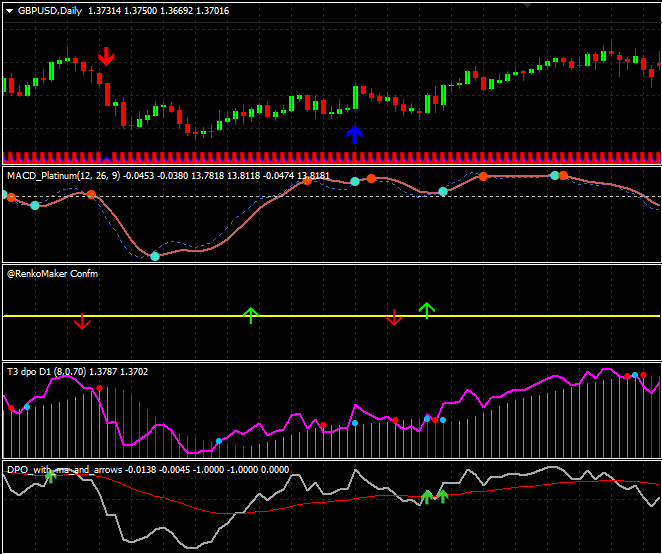
Task: Select the big blue buy arrow on price chart
Action: click(x=355, y=134)
